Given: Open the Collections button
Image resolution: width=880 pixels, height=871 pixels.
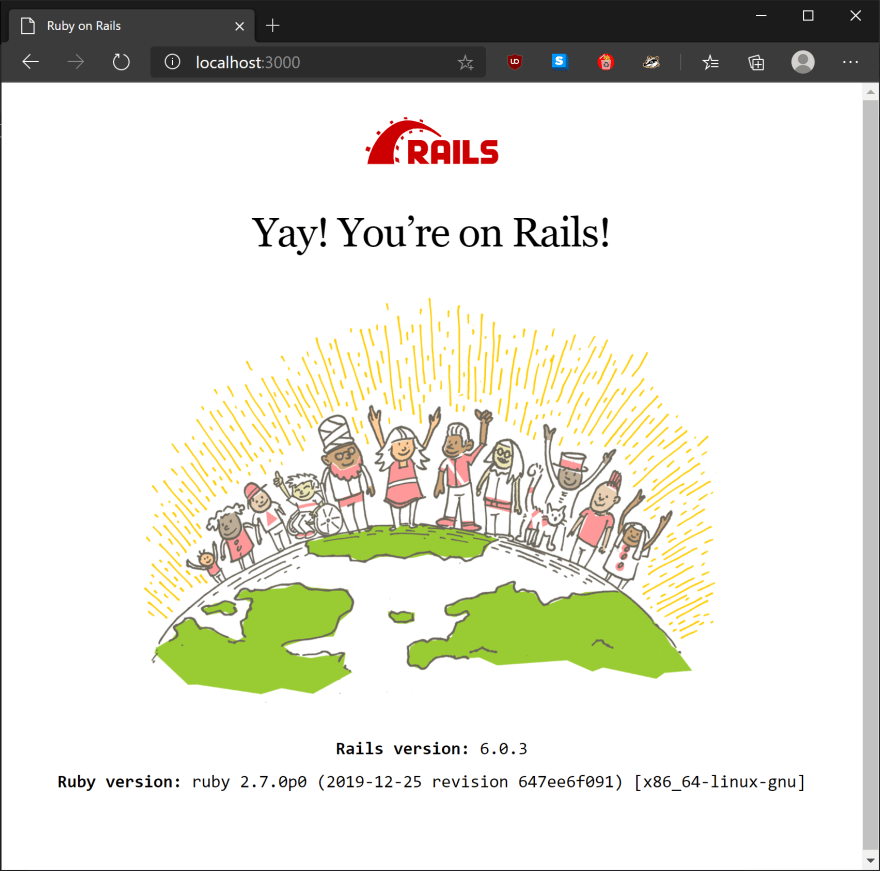Looking at the screenshot, I should pos(756,62).
